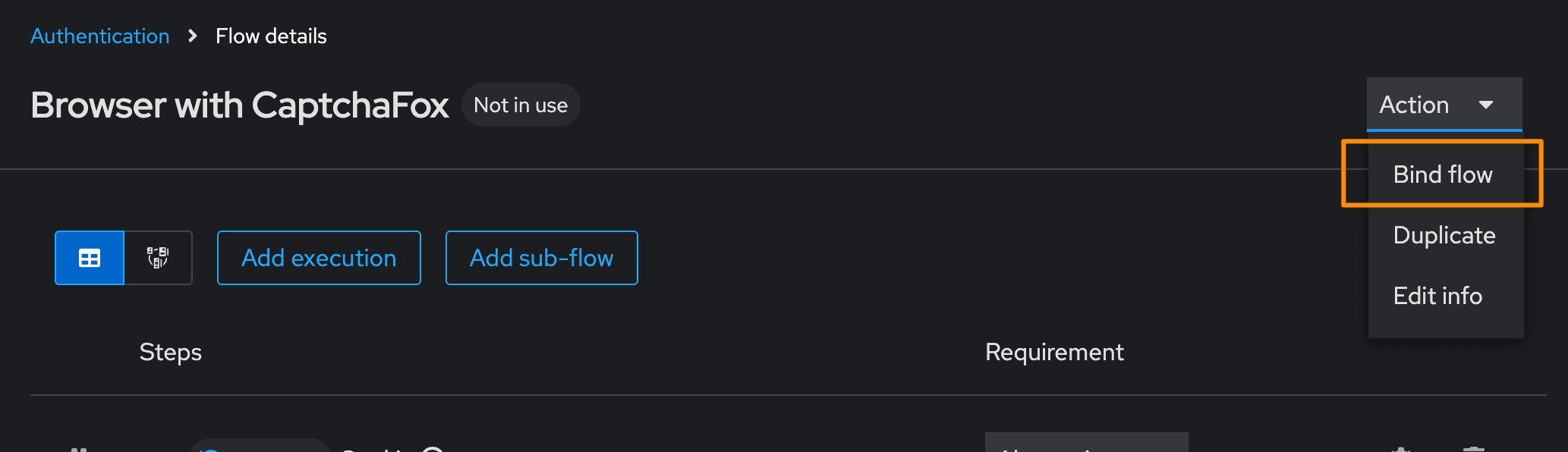Open the Action dropdown
This screenshot has width=1568, height=452.
pos(1444,105)
